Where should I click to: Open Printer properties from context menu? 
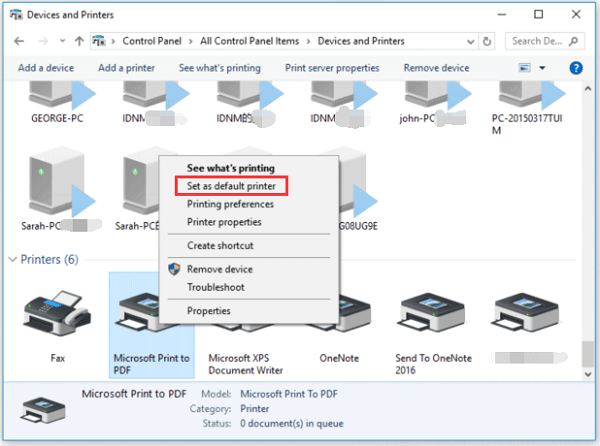pos(224,222)
